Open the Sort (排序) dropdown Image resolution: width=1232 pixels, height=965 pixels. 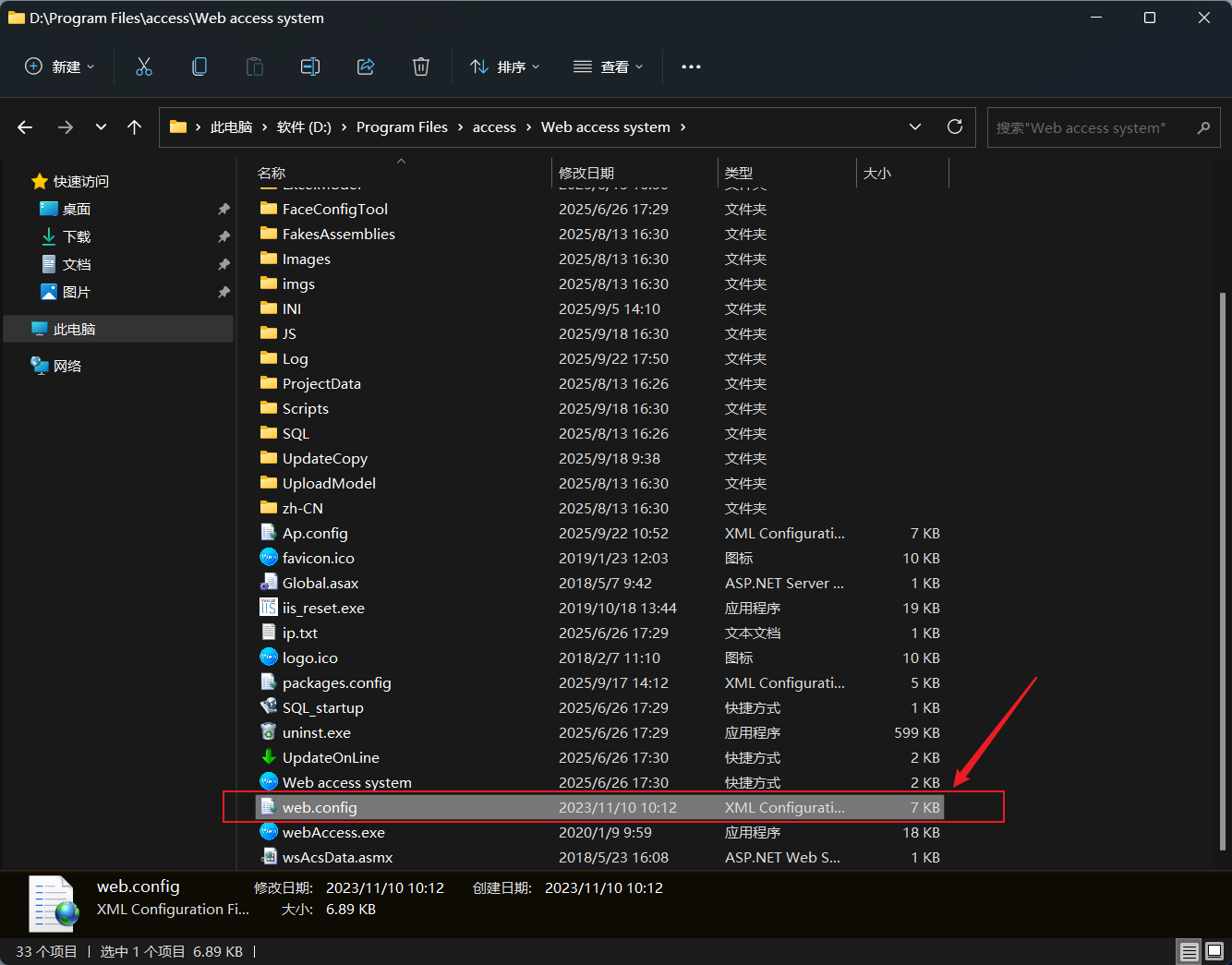click(505, 66)
